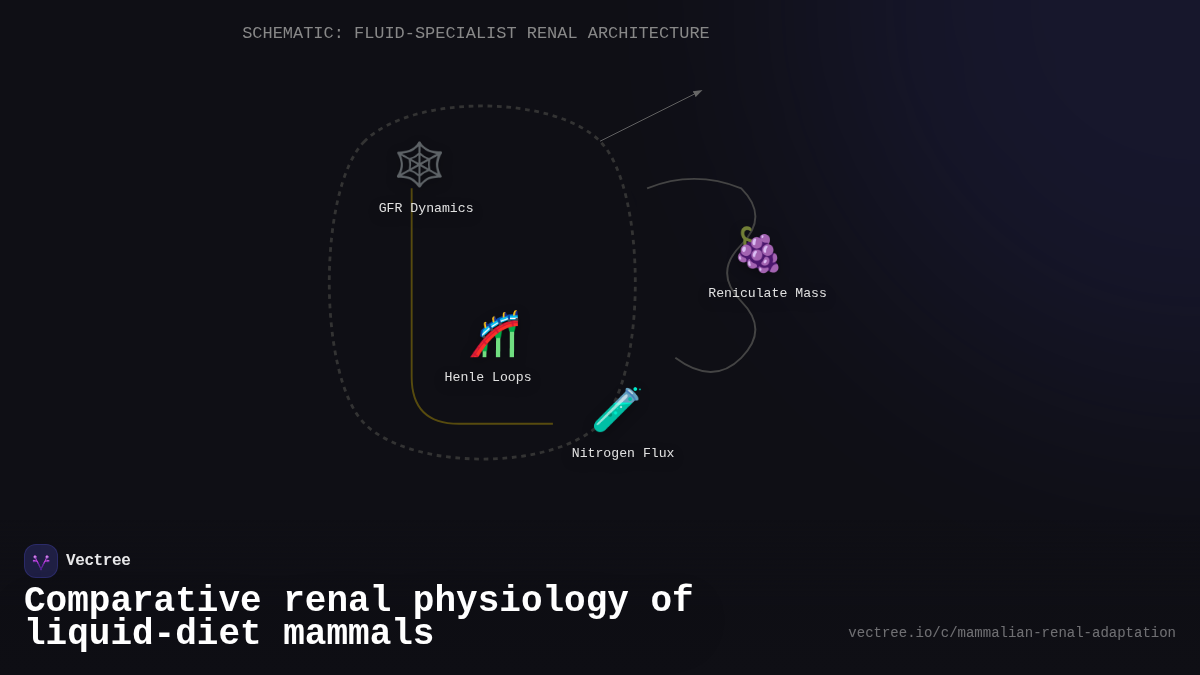The width and height of the screenshot is (1200, 675).
Task: Toggle the GFR Dynamics node label
Action: (426, 208)
